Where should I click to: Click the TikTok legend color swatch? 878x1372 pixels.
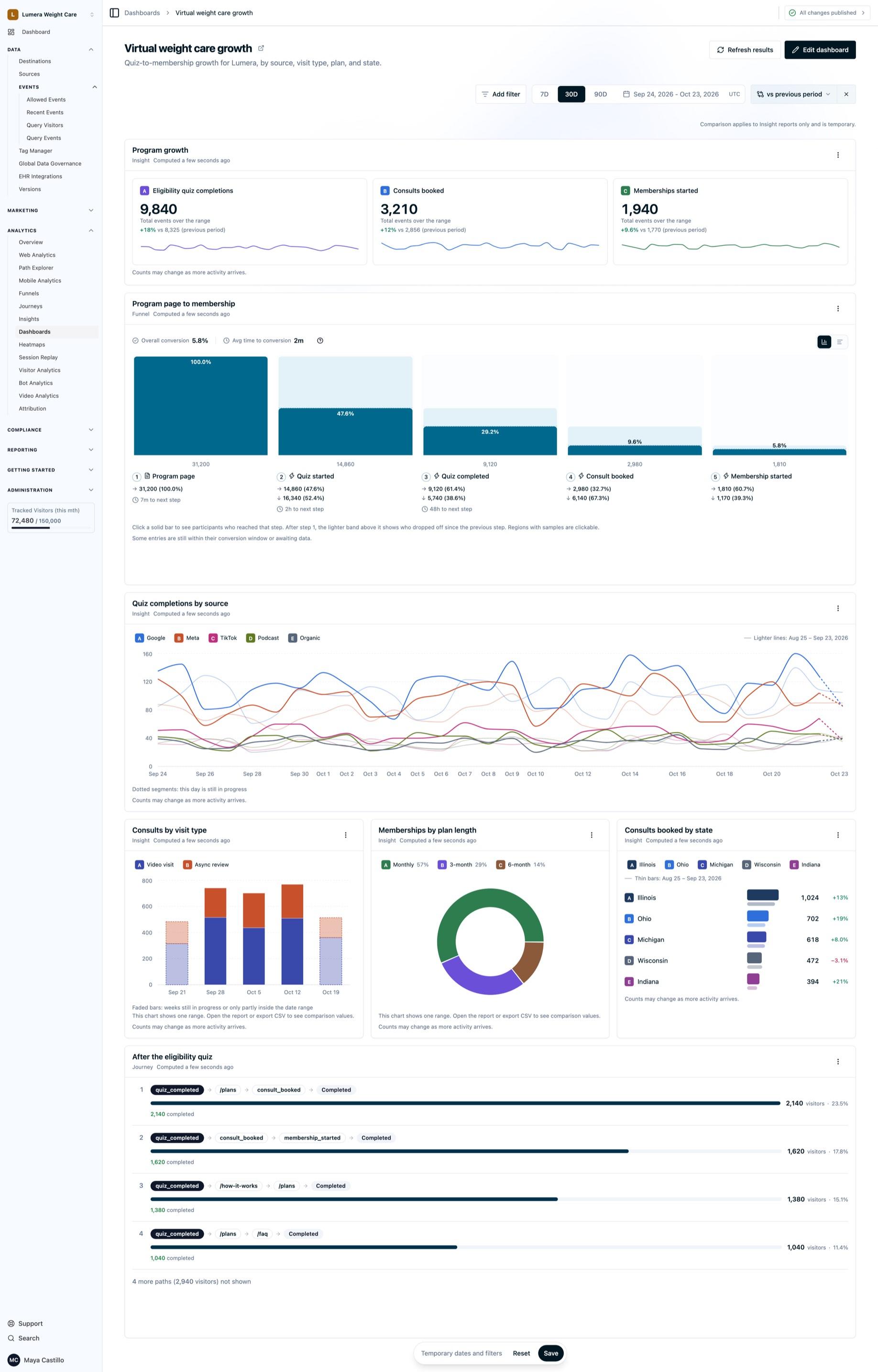pos(213,638)
